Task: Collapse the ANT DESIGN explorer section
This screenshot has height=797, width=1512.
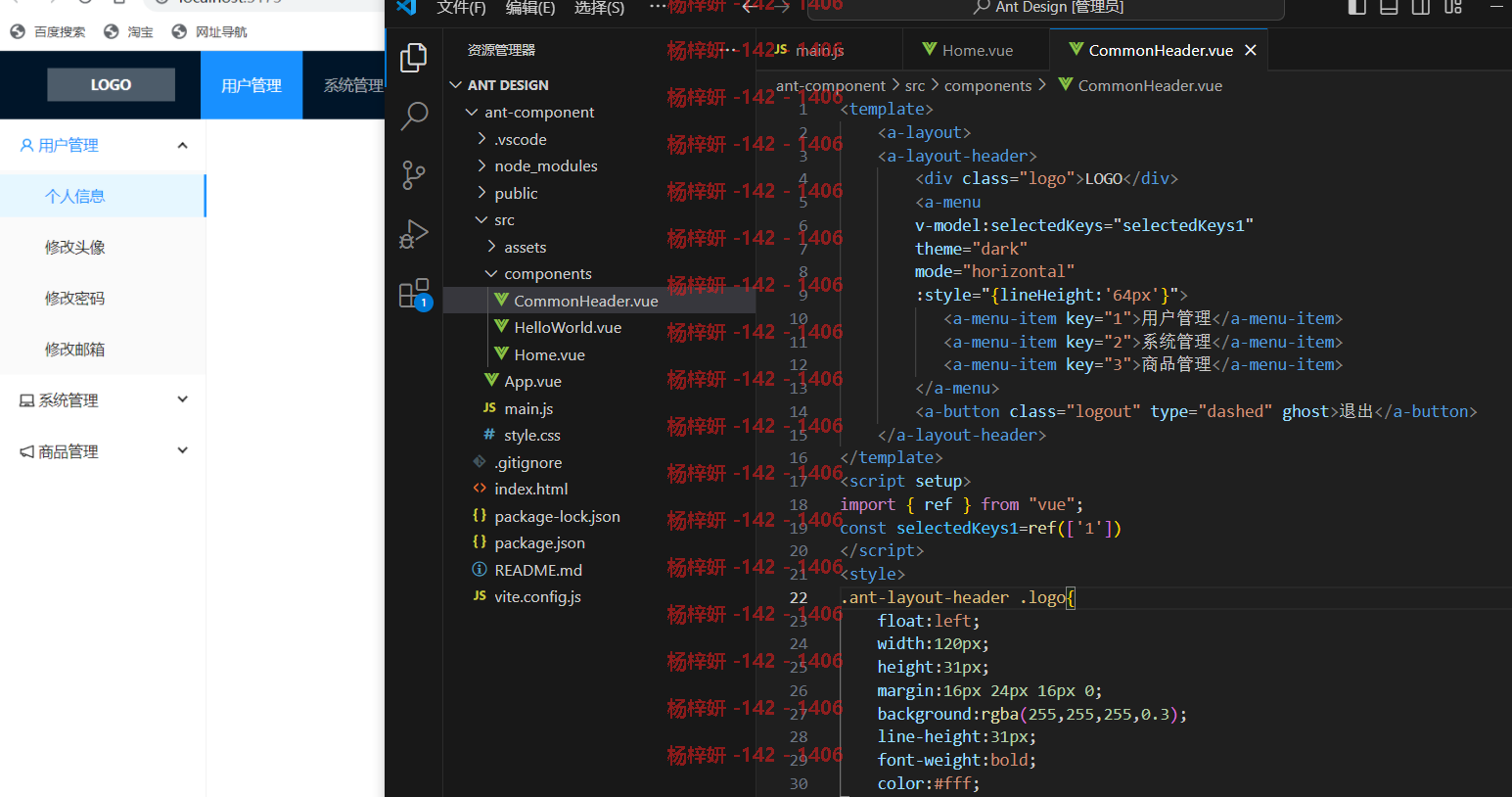Action: 456,85
